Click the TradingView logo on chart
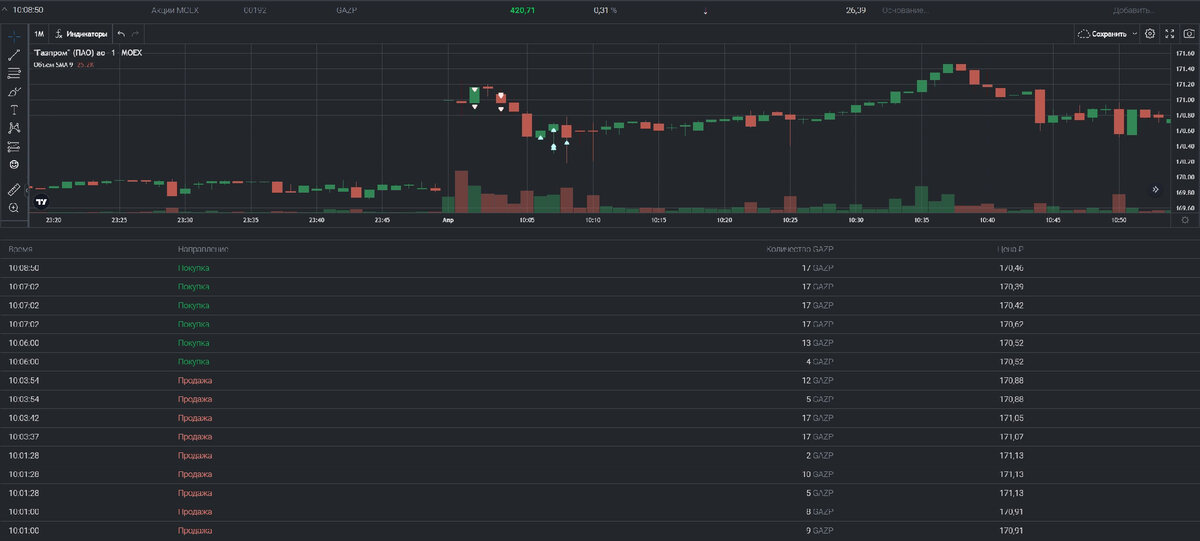The image size is (1200, 541). (42, 201)
